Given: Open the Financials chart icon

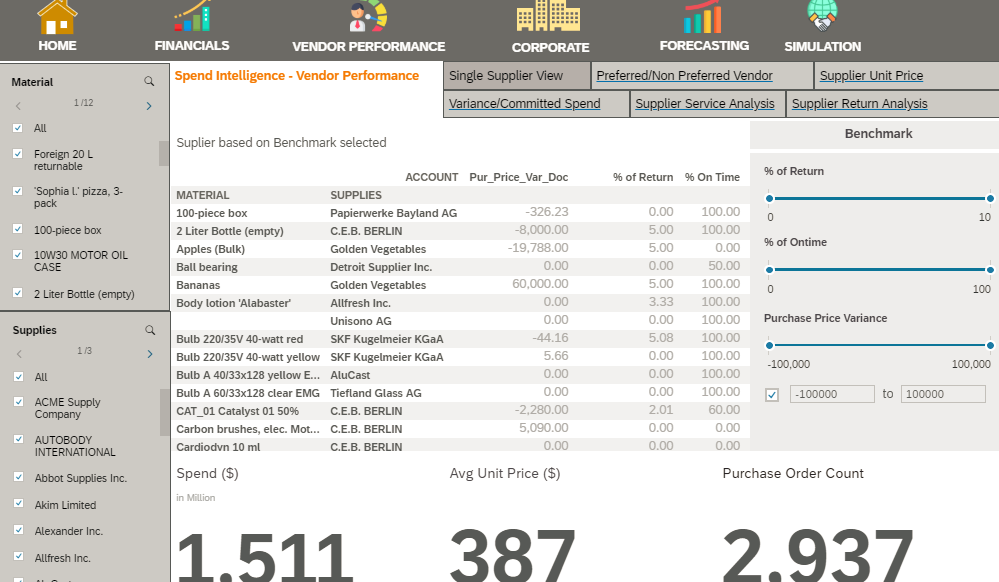Looking at the screenshot, I should [x=191, y=17].
